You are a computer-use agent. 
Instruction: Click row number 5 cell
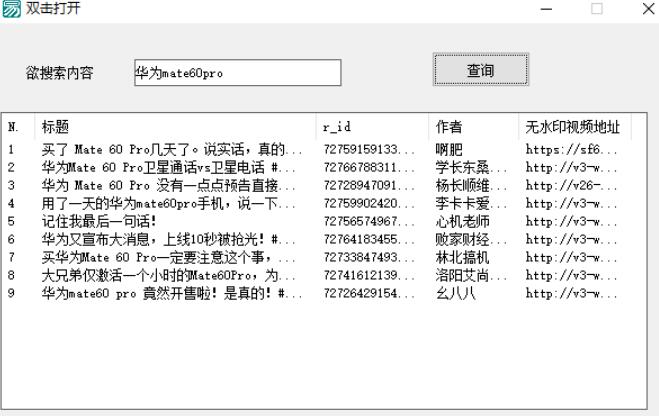coord(11,221)
